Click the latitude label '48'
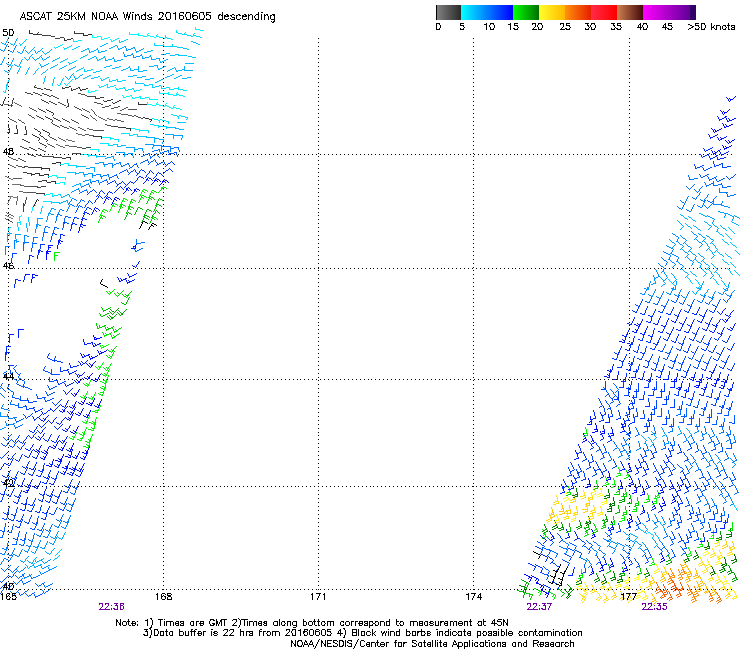Image resolution: width=740 pixels, height=650 pixels. point(8,152)
